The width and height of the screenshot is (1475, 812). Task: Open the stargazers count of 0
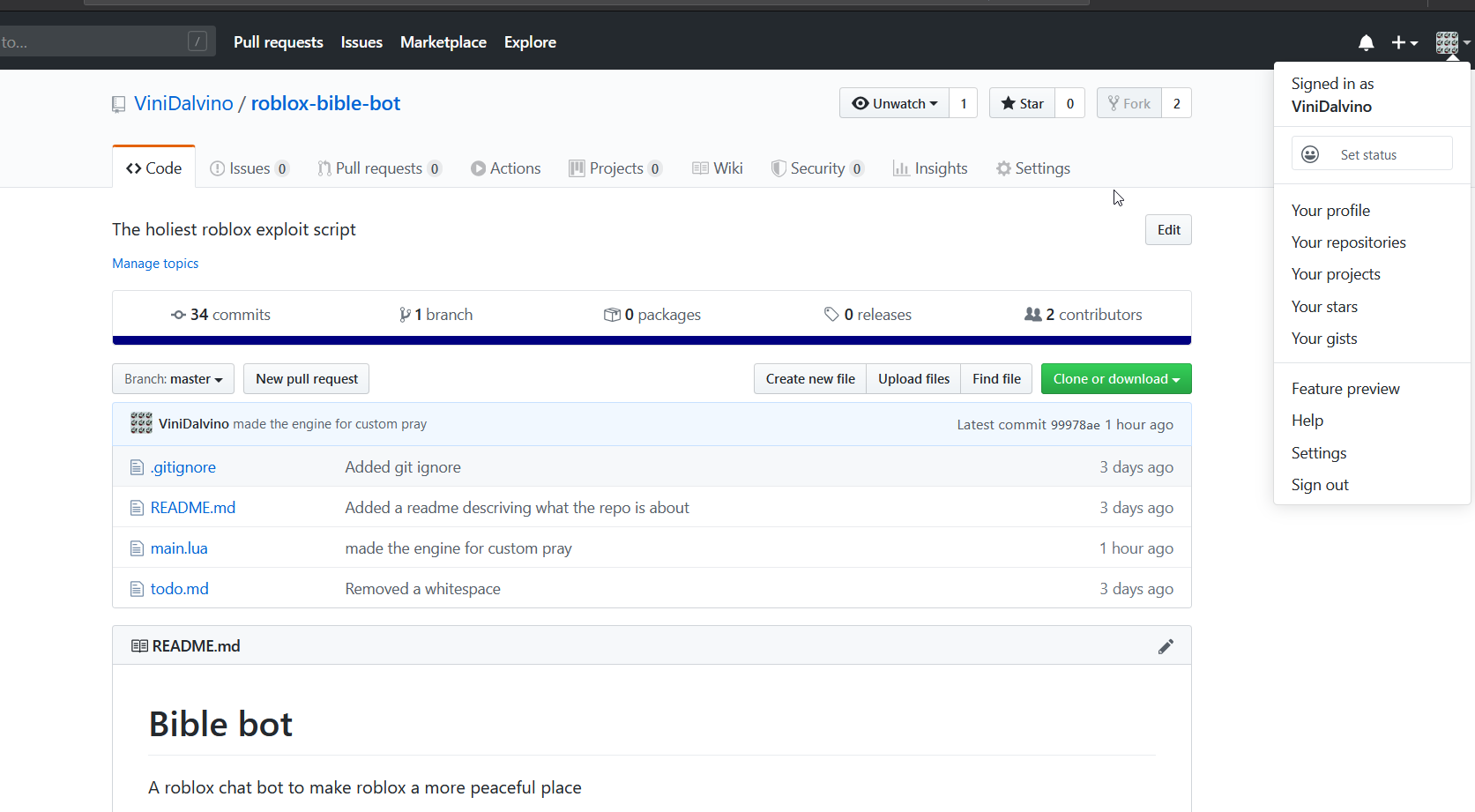(1070, 103)
